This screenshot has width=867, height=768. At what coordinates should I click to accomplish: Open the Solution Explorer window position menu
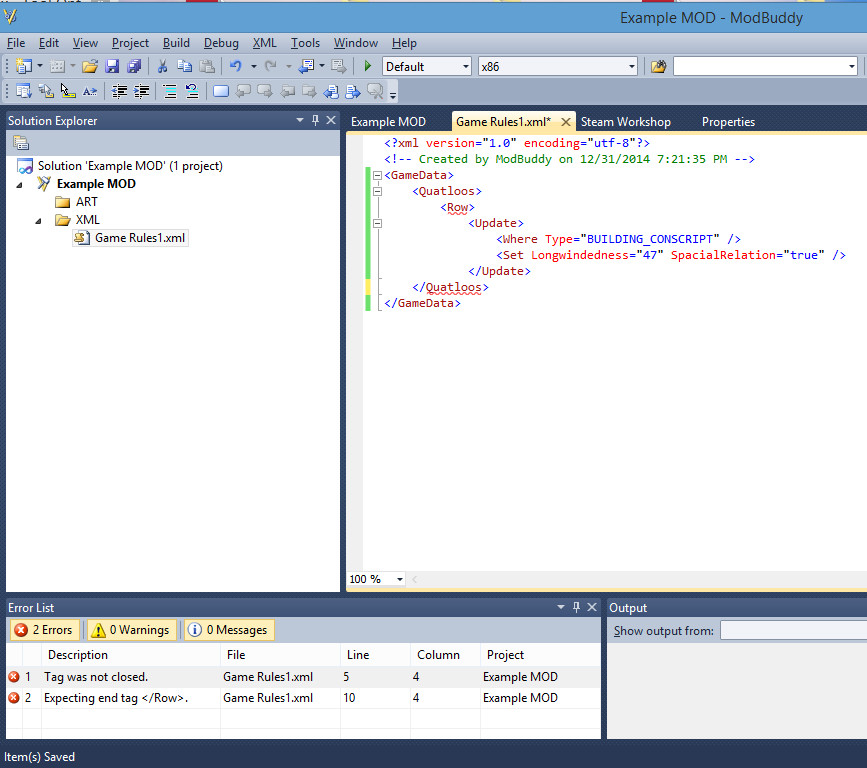tap(300, 120)
